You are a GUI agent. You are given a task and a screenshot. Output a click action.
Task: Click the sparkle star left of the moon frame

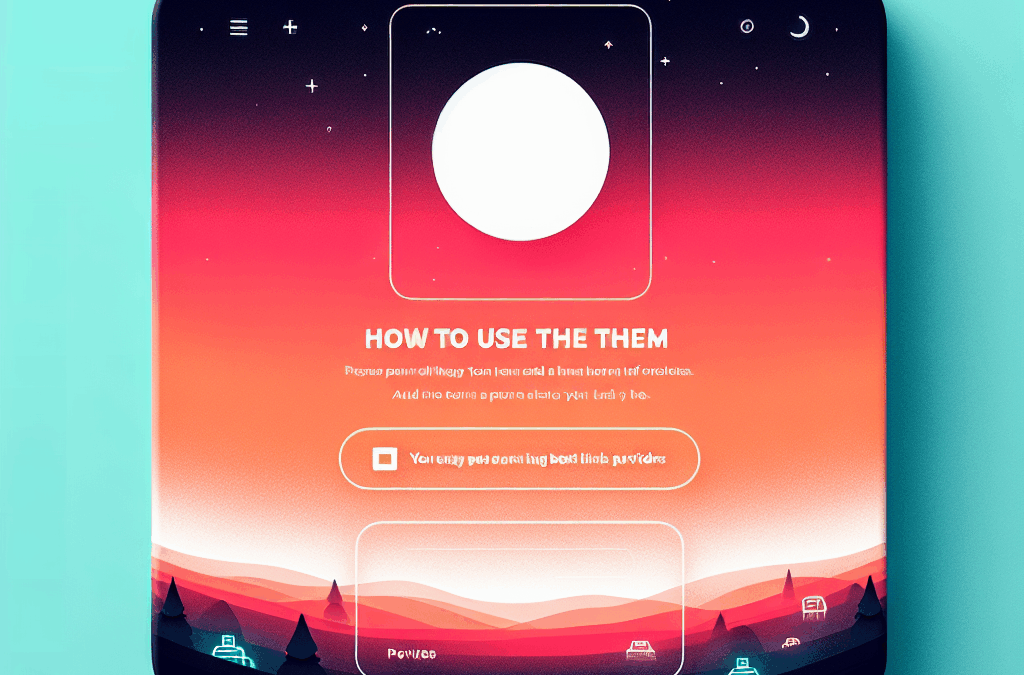pyautogui.click(x=312, y=86)
